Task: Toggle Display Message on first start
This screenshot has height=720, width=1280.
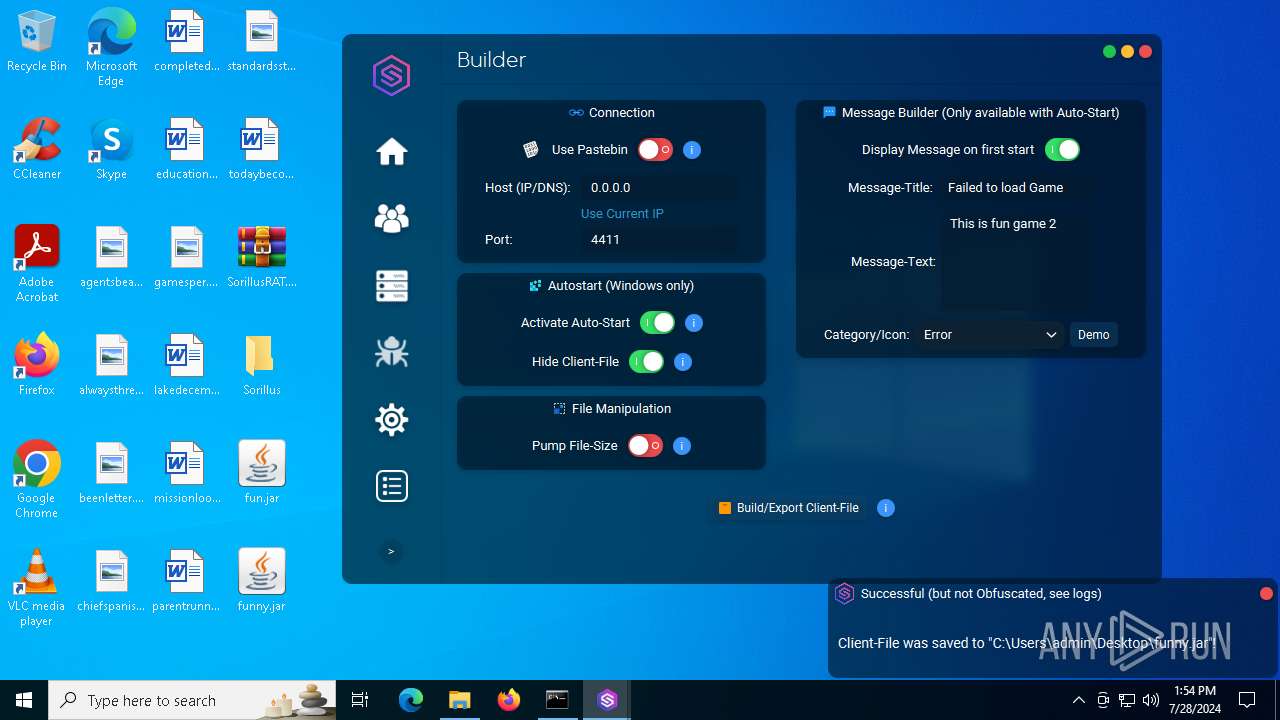Action: [1062, 150]
